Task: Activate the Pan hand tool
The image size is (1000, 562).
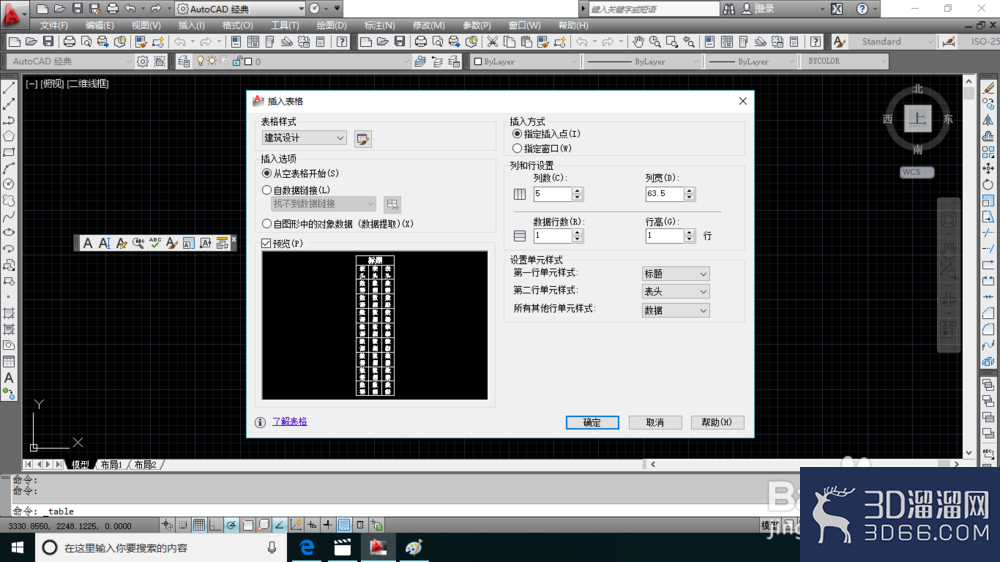Action: tap(638, 41)
